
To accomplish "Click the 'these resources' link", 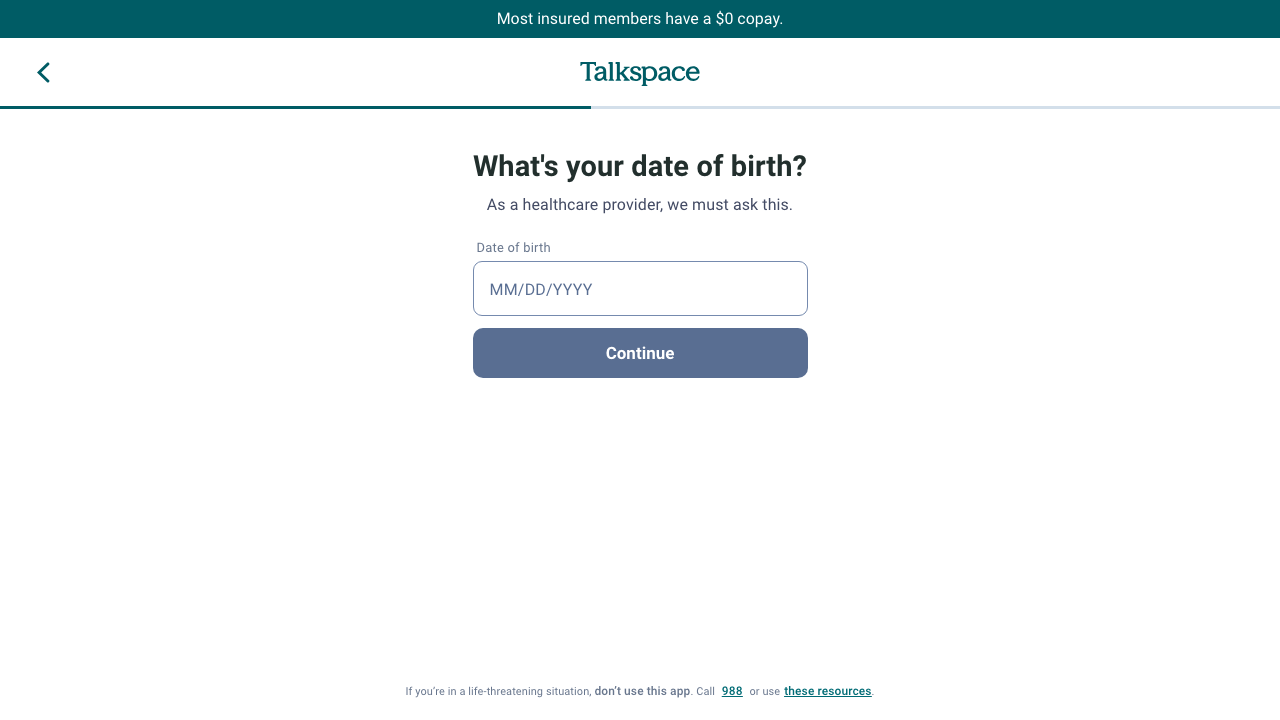I will pyautogui.click(x=827, y=691).
